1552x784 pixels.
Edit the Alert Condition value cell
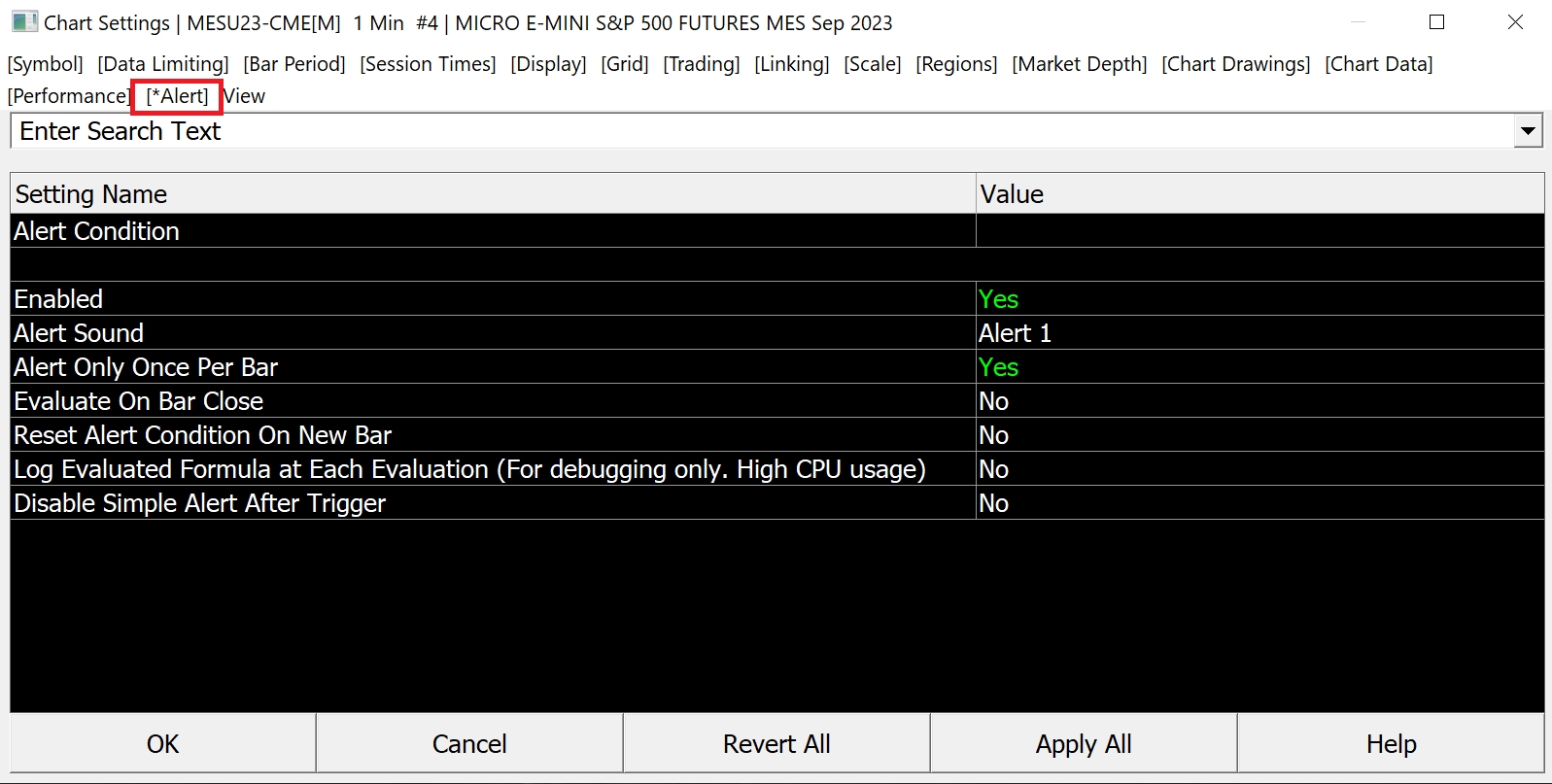tap(1259, 231)
